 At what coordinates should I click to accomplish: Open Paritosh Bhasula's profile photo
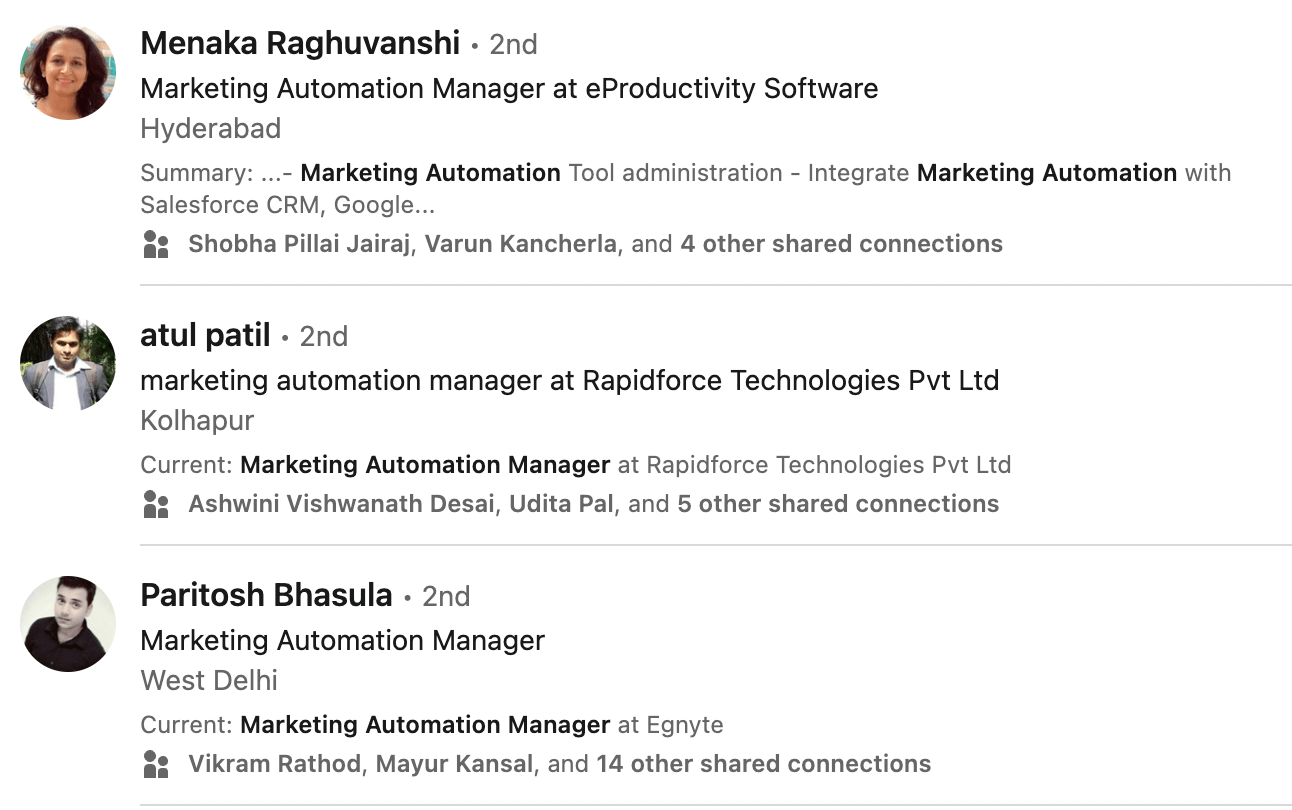[68, 623]
